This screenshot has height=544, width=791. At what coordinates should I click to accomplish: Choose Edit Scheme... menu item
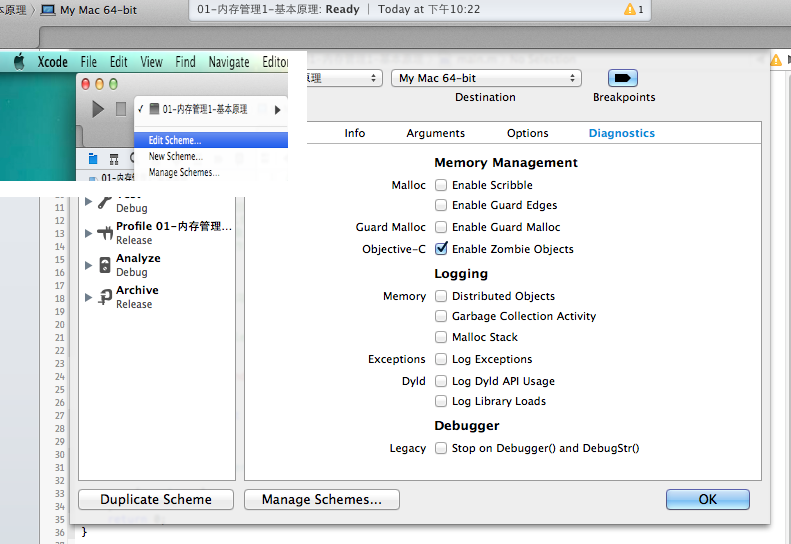211,140
